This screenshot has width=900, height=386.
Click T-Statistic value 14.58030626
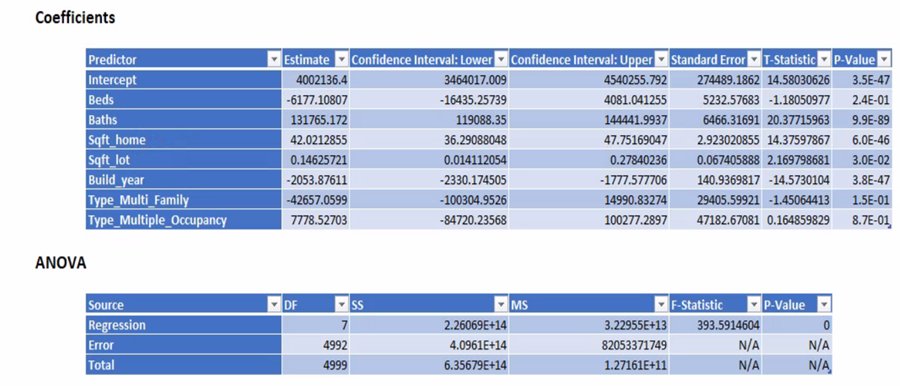point(797,80)
